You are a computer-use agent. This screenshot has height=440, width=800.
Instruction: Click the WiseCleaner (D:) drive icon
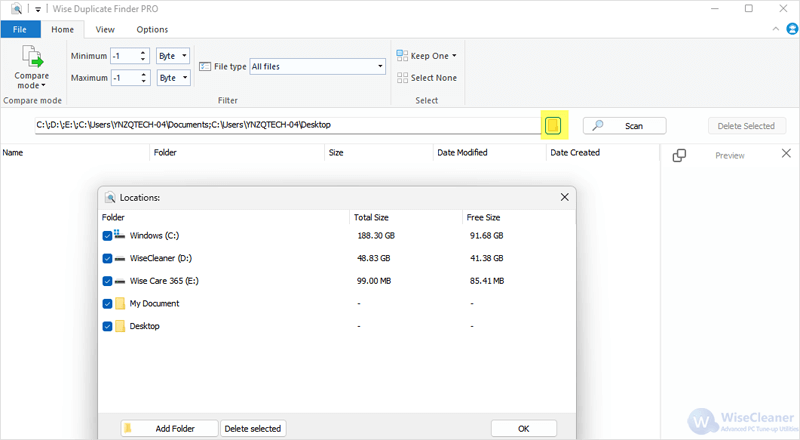point(119,259)
